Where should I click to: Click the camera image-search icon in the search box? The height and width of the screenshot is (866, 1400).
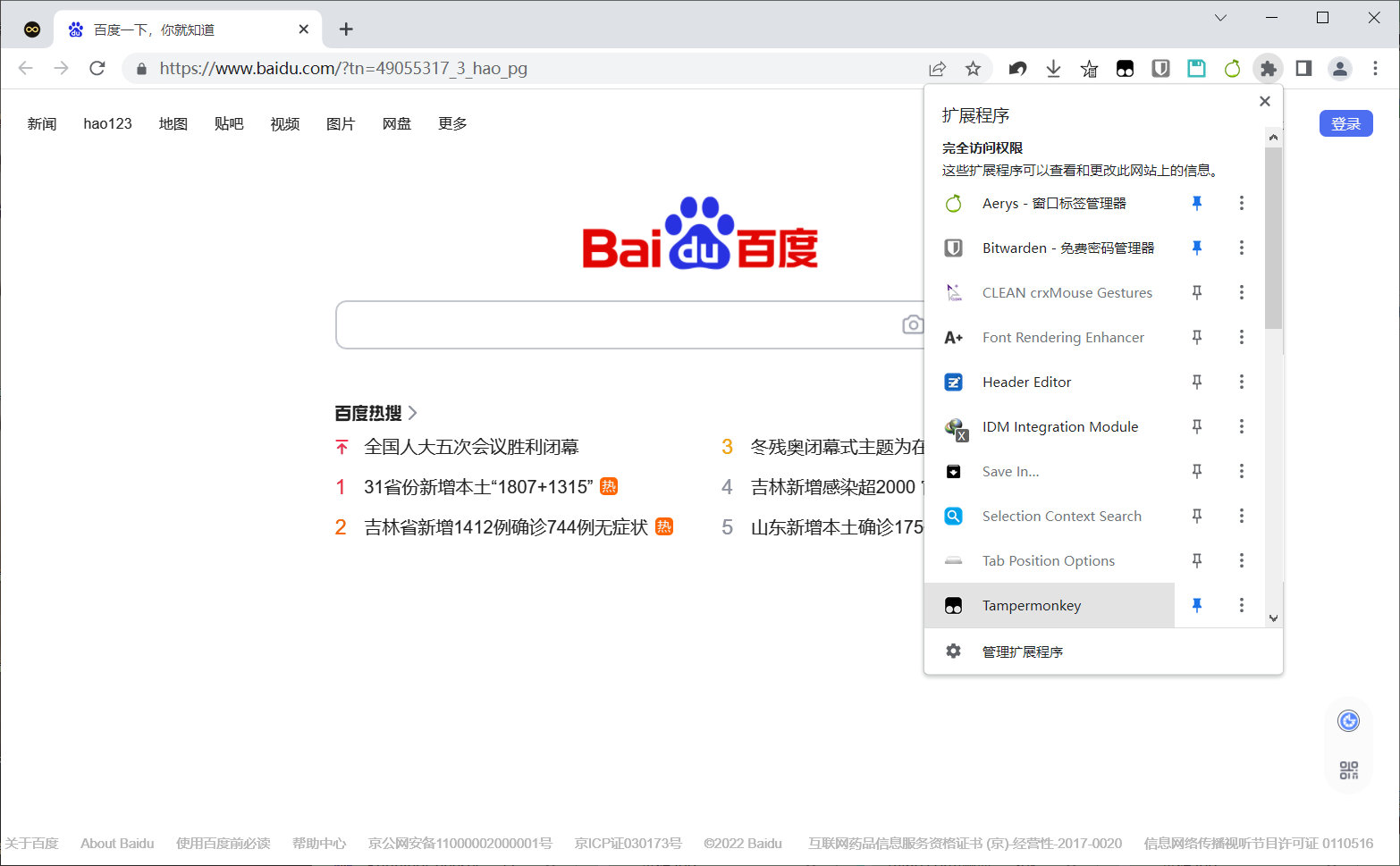913,324
